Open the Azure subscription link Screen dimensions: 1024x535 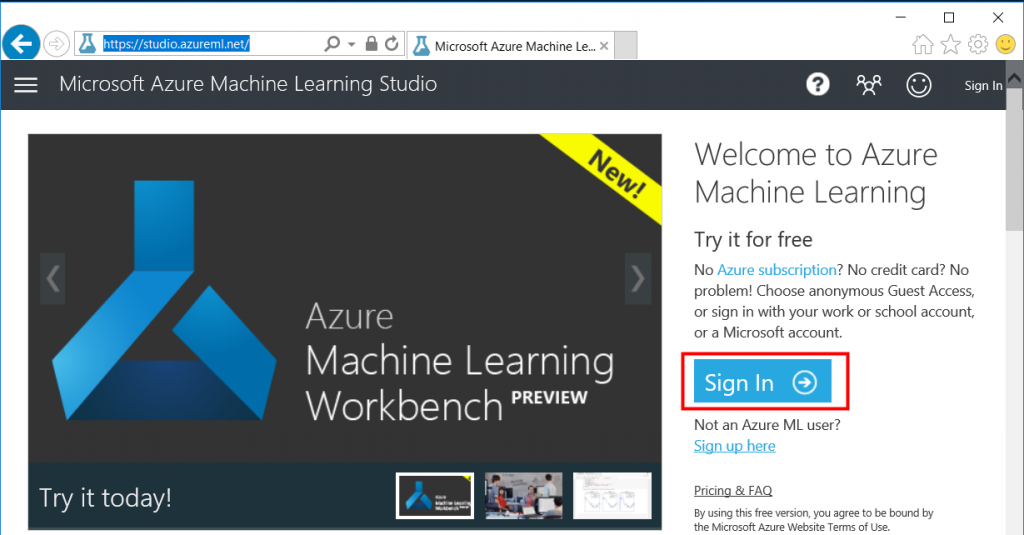tap(776, 270)
